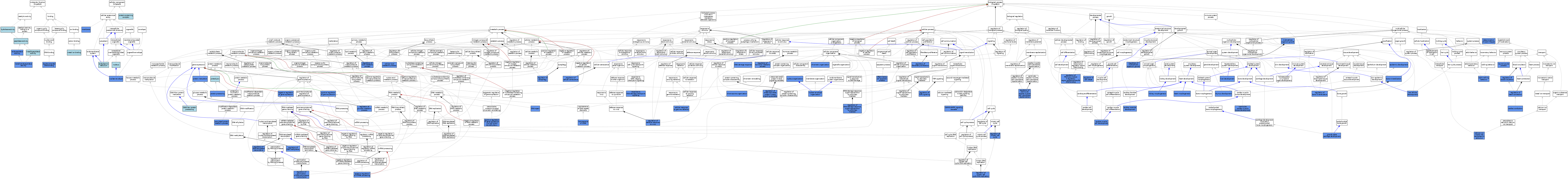This screenshot has height=179, width=1568.
Task: Select the TOR signaling node
Action: (x=938, y=78)
